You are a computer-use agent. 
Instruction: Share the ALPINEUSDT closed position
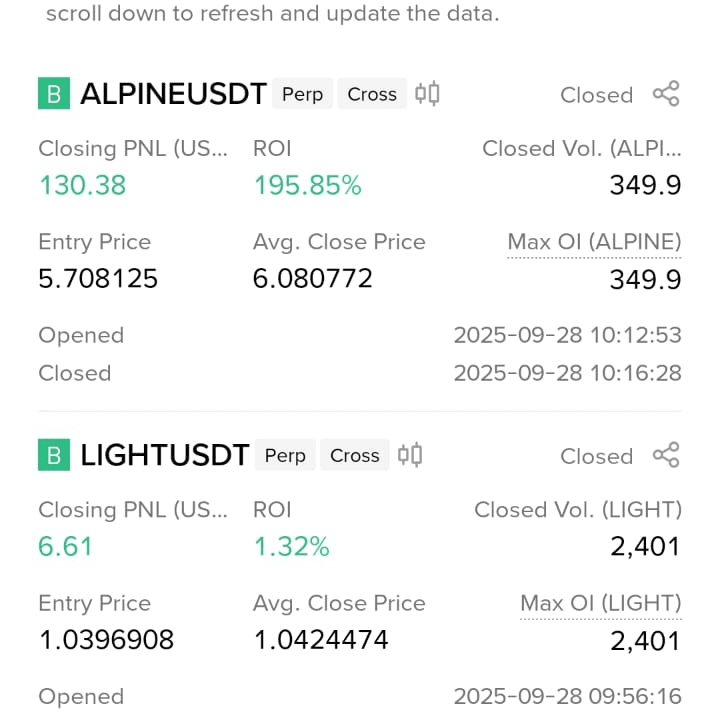(666, 94)
